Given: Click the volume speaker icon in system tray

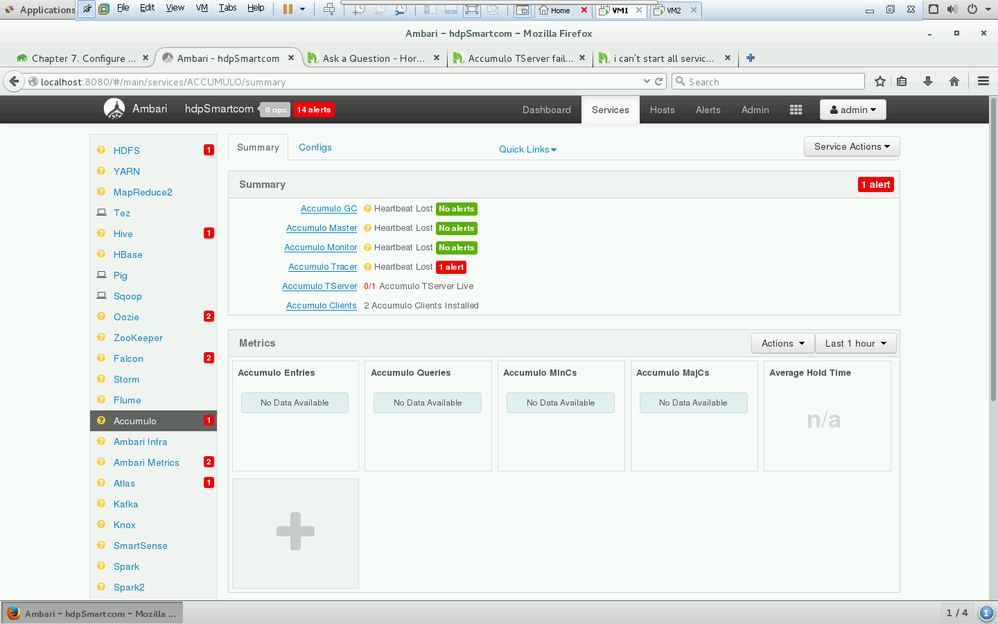Looking at the screenshot, I should [x=952, y=10].
